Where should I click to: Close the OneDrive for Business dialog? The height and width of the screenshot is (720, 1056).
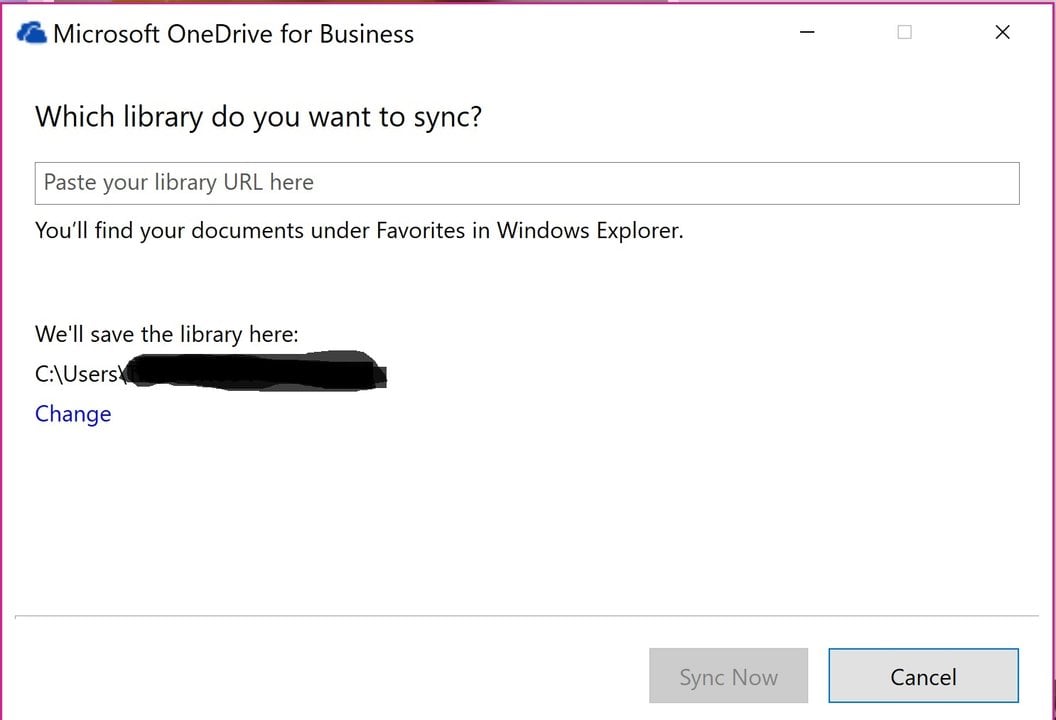click(1002, 32)
